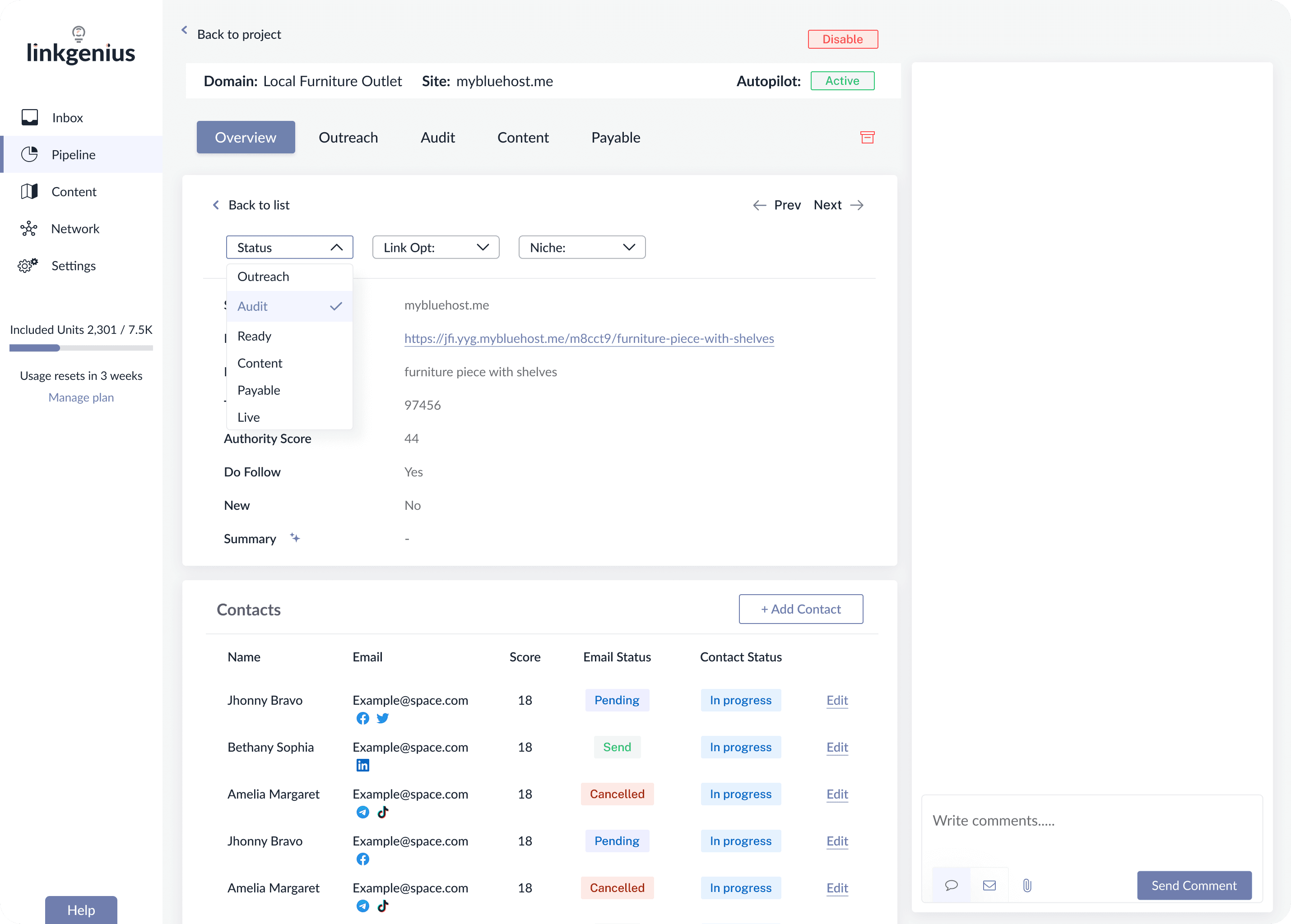Choose Outreach in the Status list
1291x924 pixels.
coord(289,277)
